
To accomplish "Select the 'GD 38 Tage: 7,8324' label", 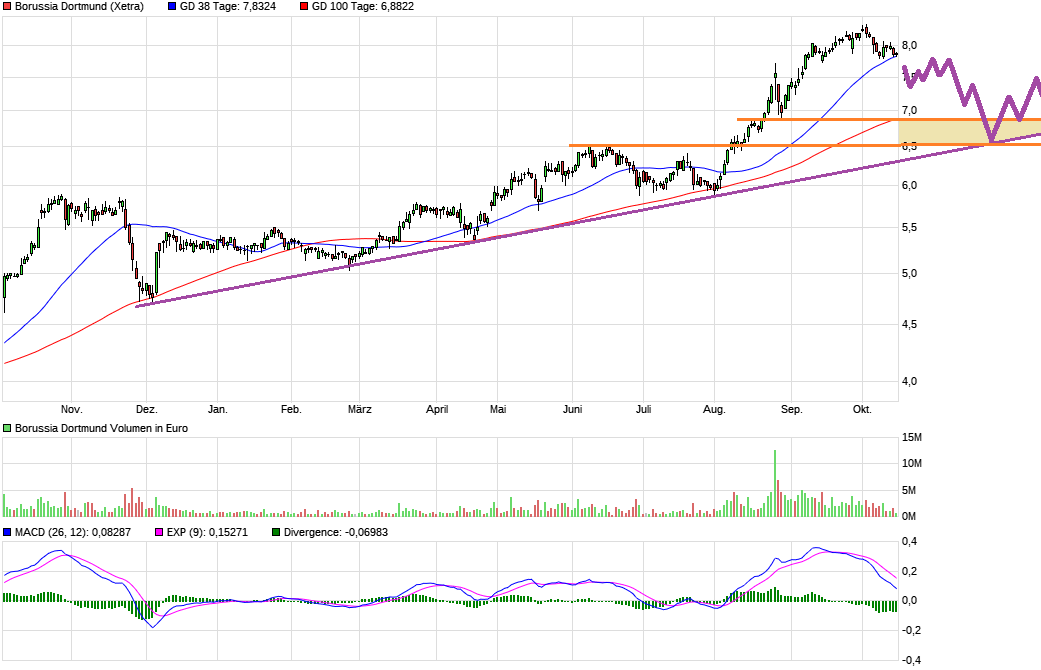I will (x=227, y=6).
